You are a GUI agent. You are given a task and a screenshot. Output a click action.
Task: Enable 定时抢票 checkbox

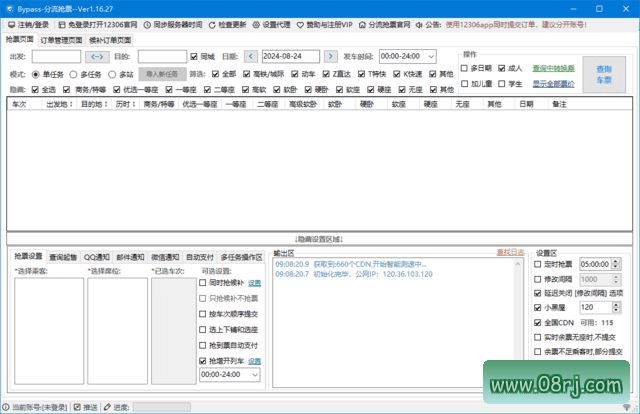[538, 264]
